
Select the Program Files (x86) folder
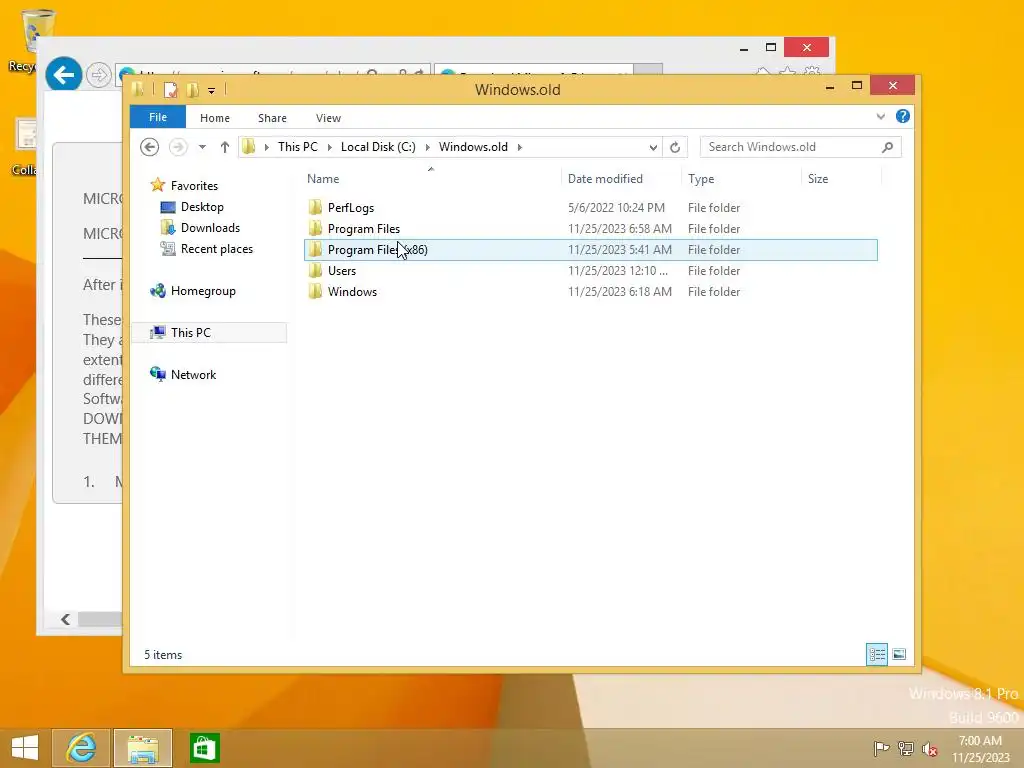590,249
